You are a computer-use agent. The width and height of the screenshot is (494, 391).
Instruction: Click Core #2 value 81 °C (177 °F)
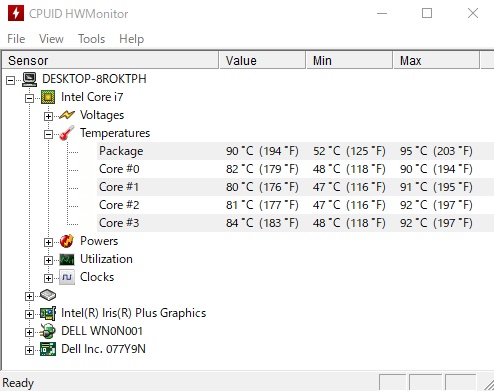[x=262, y=205]
